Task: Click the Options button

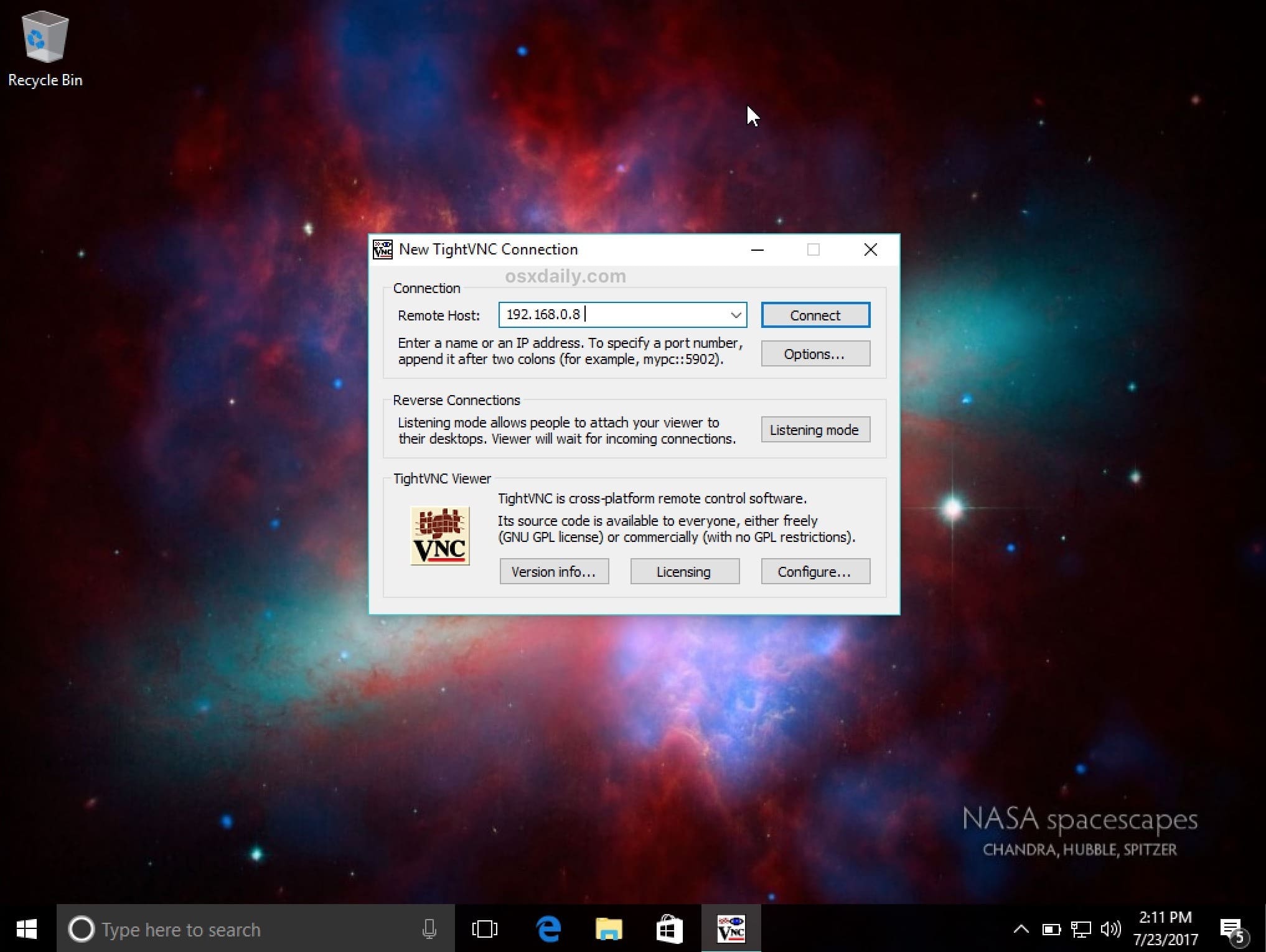Action: (x=815, y=354)
